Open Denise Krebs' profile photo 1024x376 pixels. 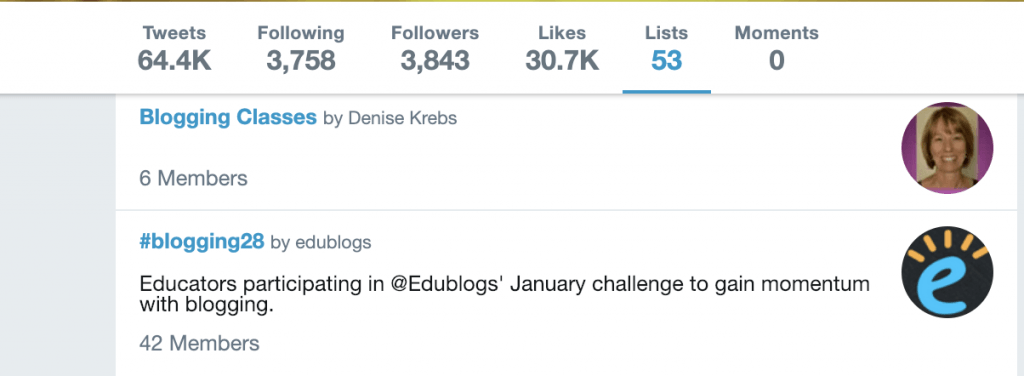pos(947,148)
